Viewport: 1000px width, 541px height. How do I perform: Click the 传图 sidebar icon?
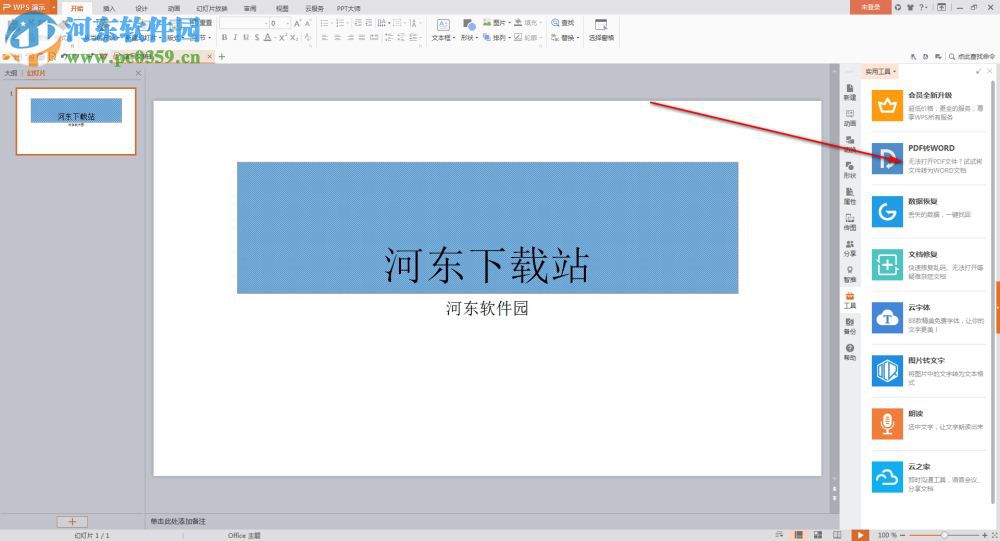[x=850, y=223]
